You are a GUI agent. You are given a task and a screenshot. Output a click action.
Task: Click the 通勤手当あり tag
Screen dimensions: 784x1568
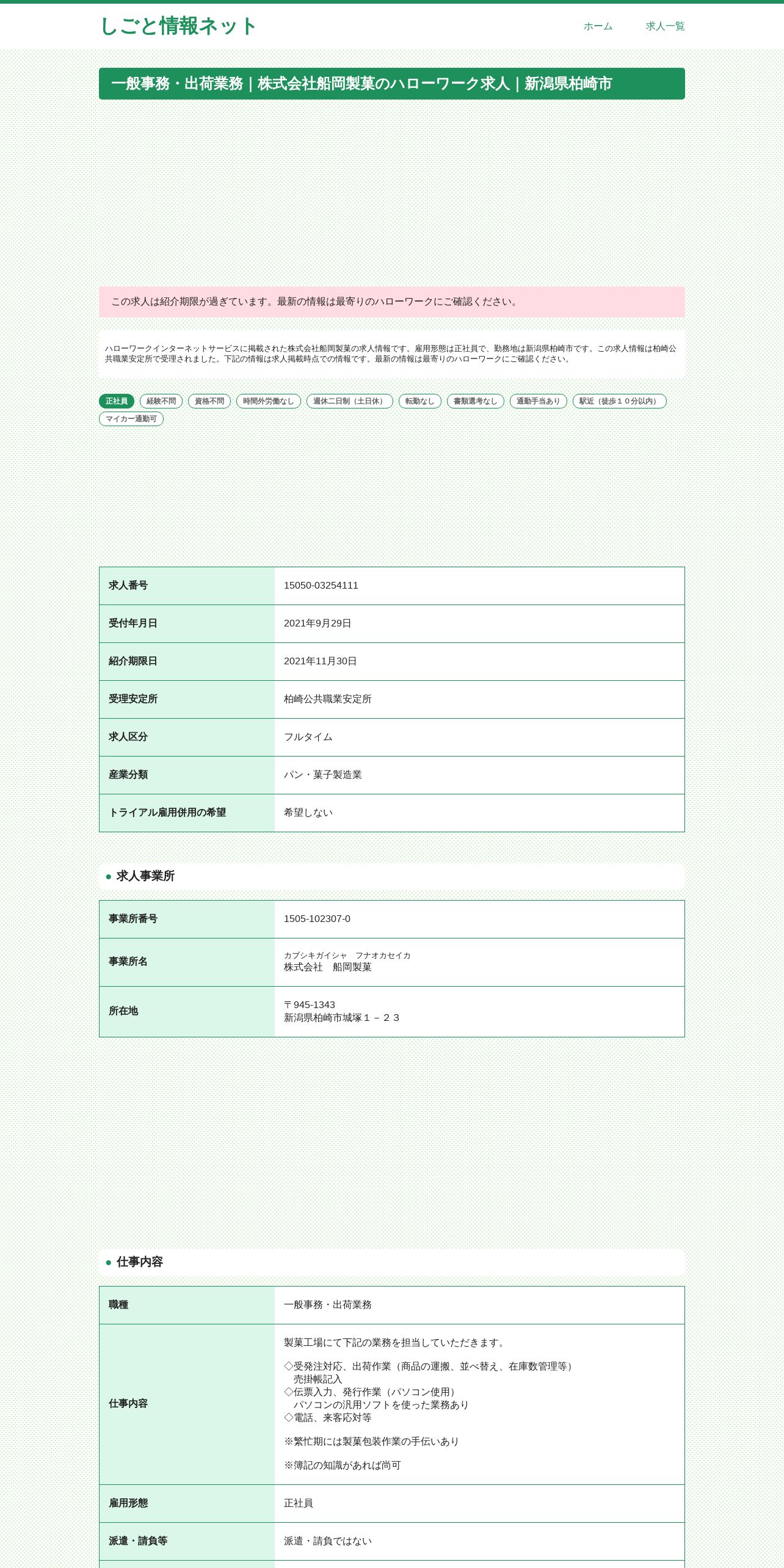(x=539, y=401)
